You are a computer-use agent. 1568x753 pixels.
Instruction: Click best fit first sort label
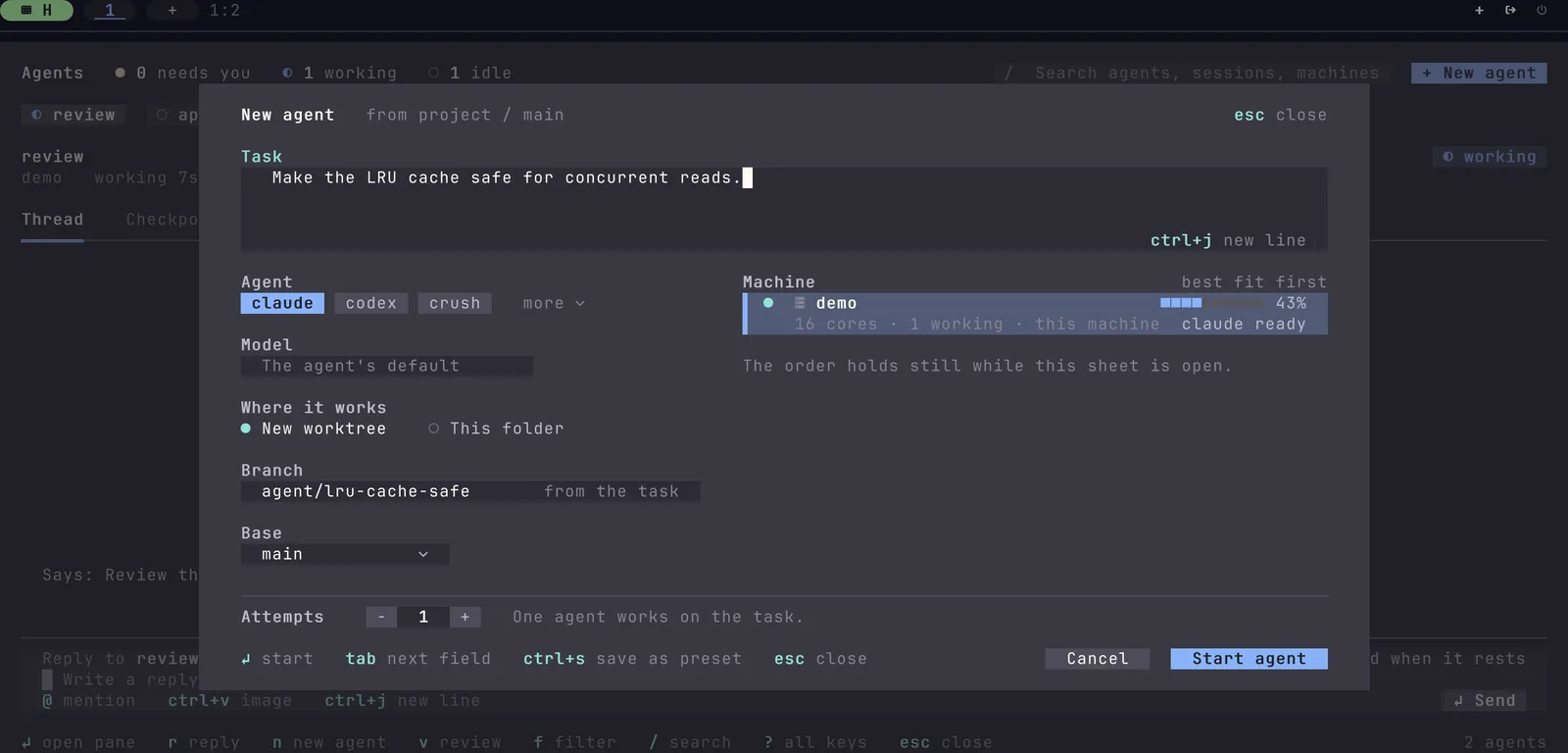[1253, 282]
